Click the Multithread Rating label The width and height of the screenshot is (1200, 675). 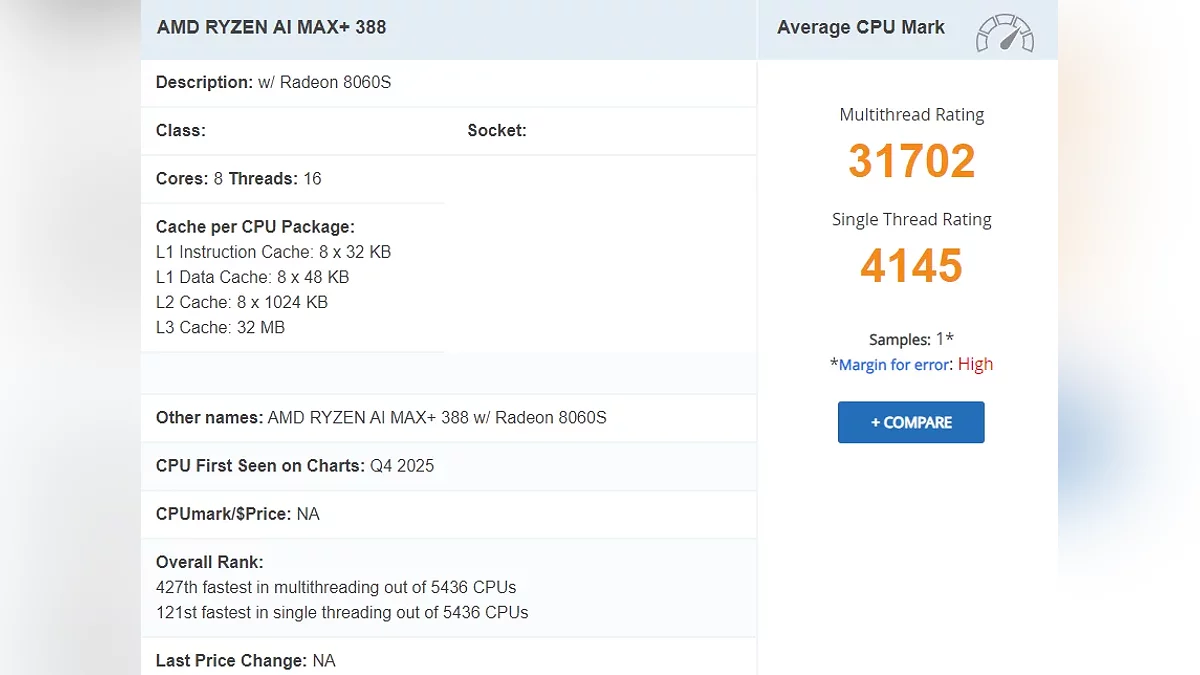point(911,115)
